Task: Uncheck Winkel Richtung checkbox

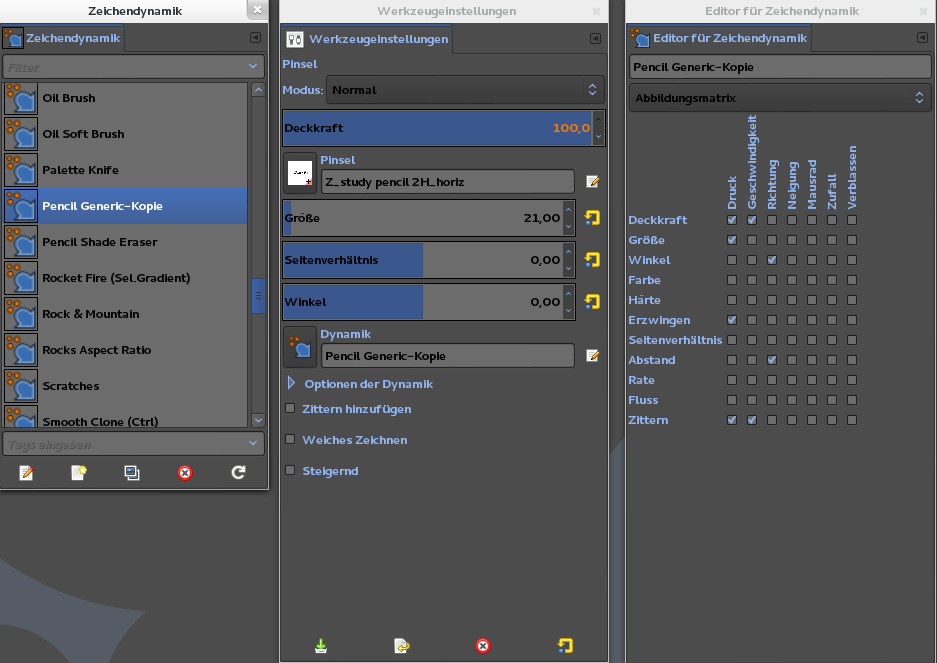Action: click(772, 260)
